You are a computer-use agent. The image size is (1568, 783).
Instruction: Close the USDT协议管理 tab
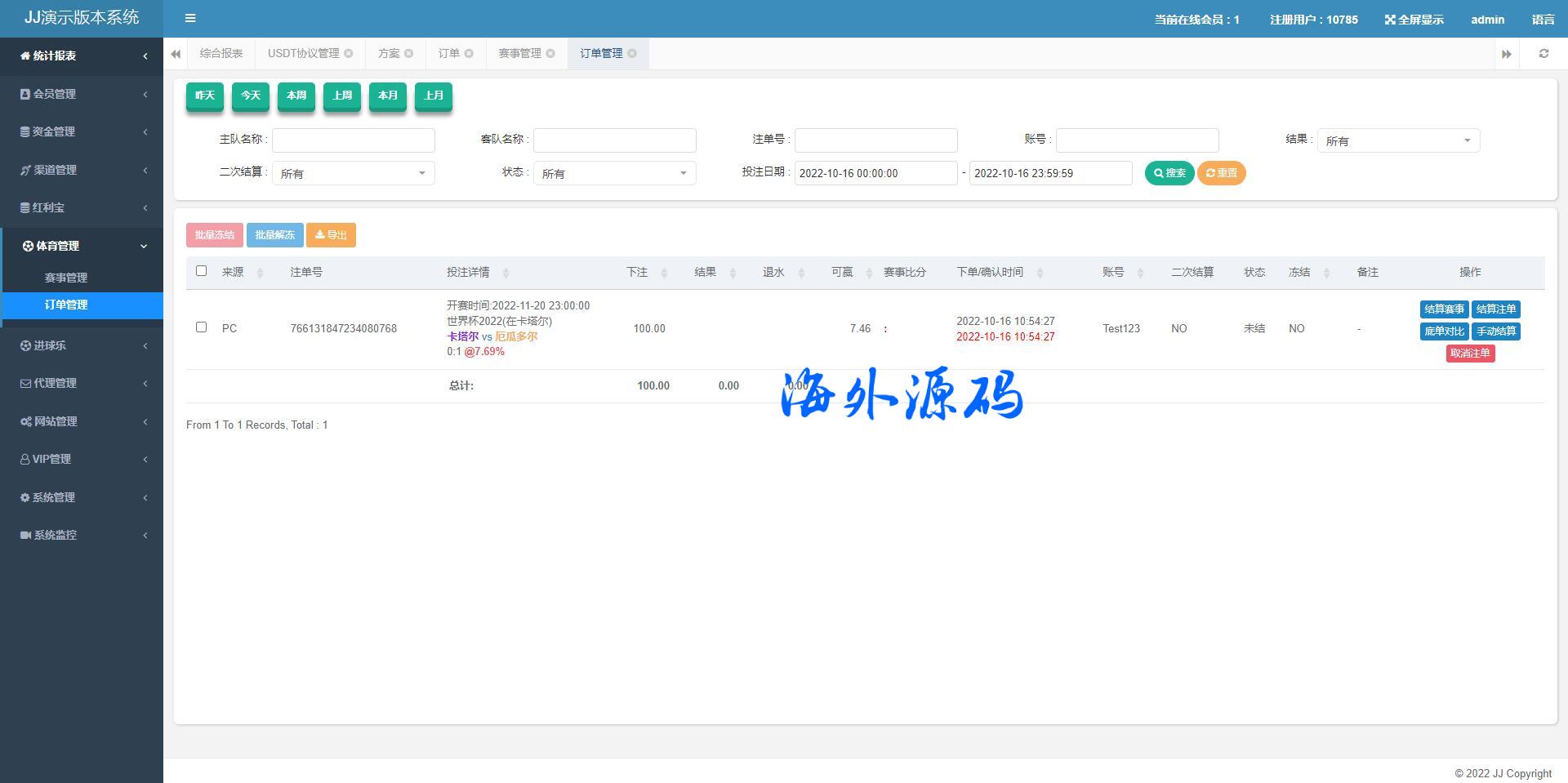pos(349,54)
